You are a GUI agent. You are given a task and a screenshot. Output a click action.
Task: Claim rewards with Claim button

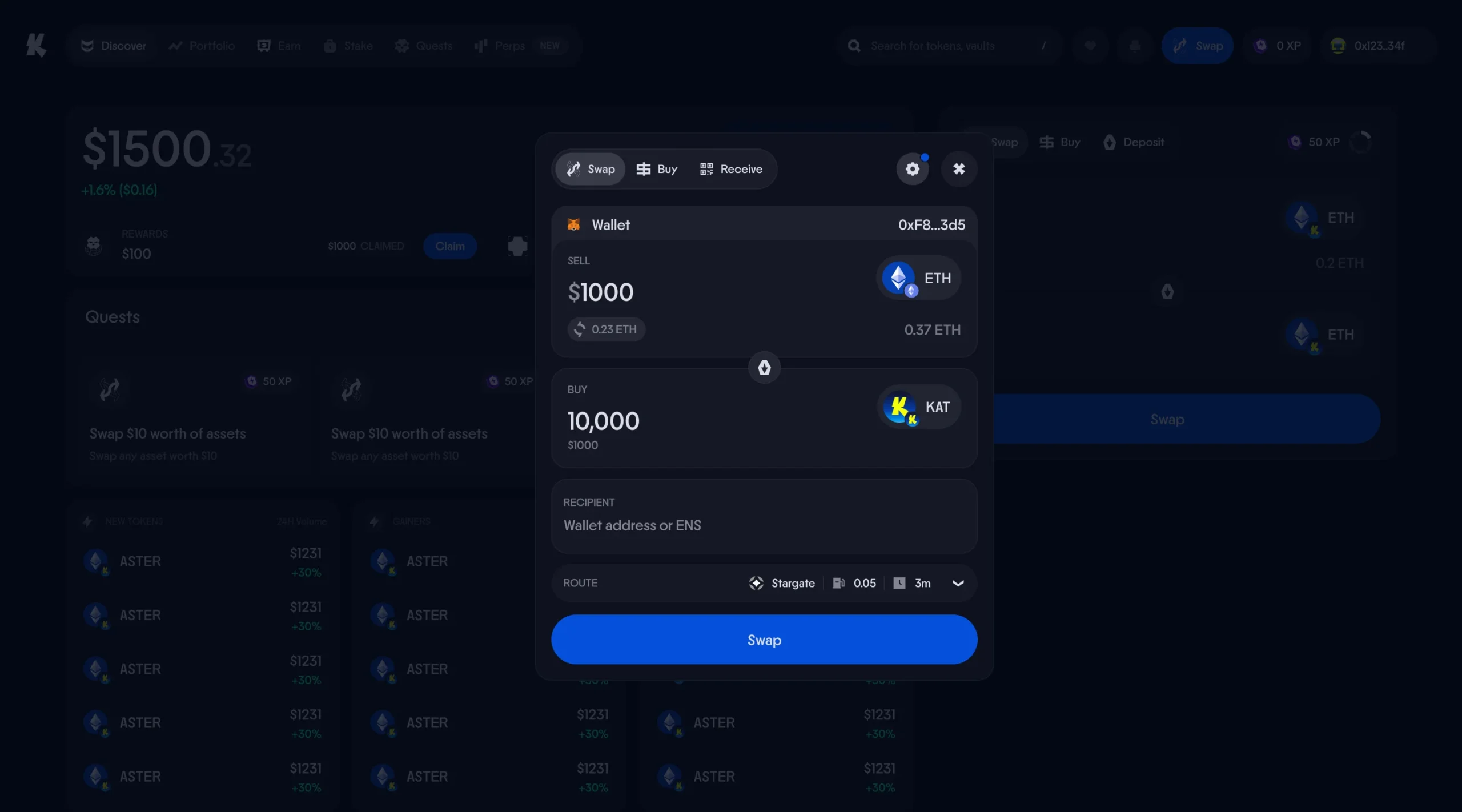[450, 246]
